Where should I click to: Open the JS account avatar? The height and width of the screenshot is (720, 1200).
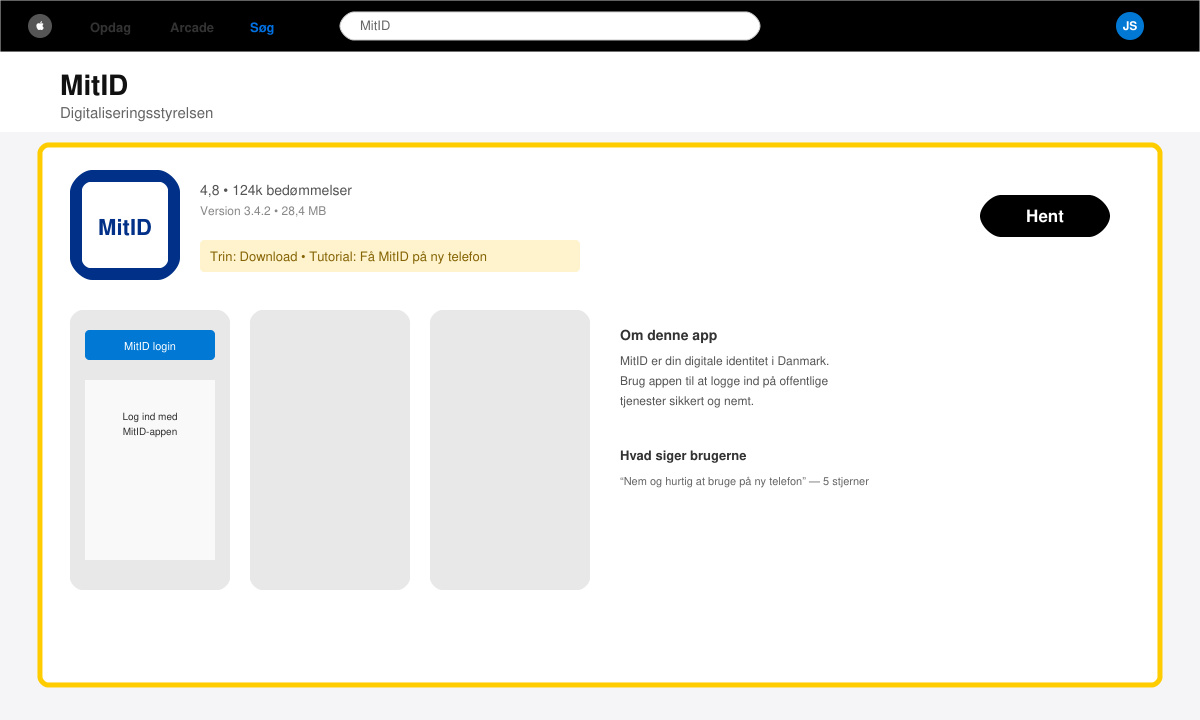(1130, 26)
